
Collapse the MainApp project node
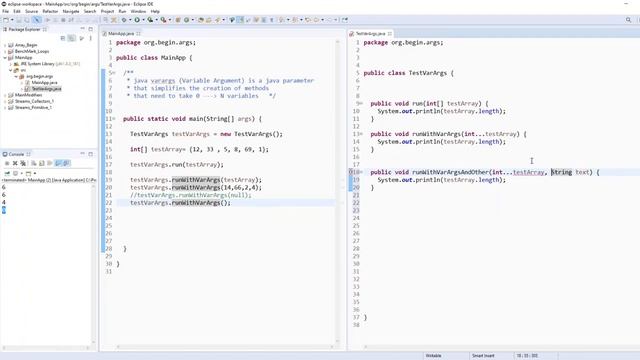[x=5, y=58]
